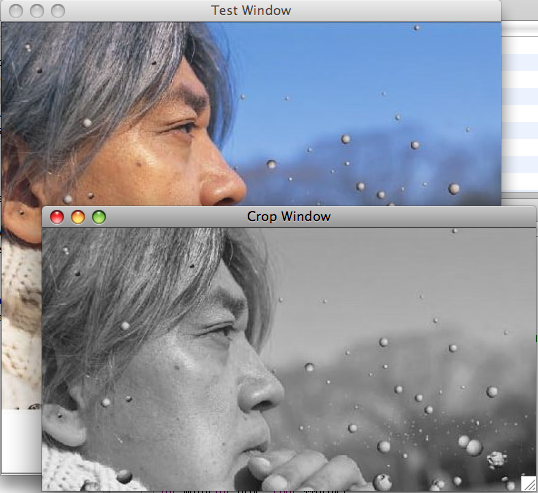This screenshot has width=538, height=493.
Task: Select the striped background window behind Test Window
Action: tap(519, 113)
